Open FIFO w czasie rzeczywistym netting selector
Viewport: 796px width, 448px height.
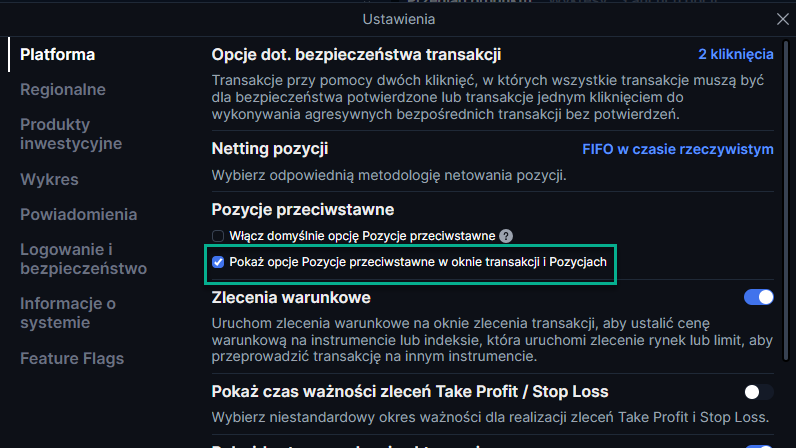tap(678, 149)
